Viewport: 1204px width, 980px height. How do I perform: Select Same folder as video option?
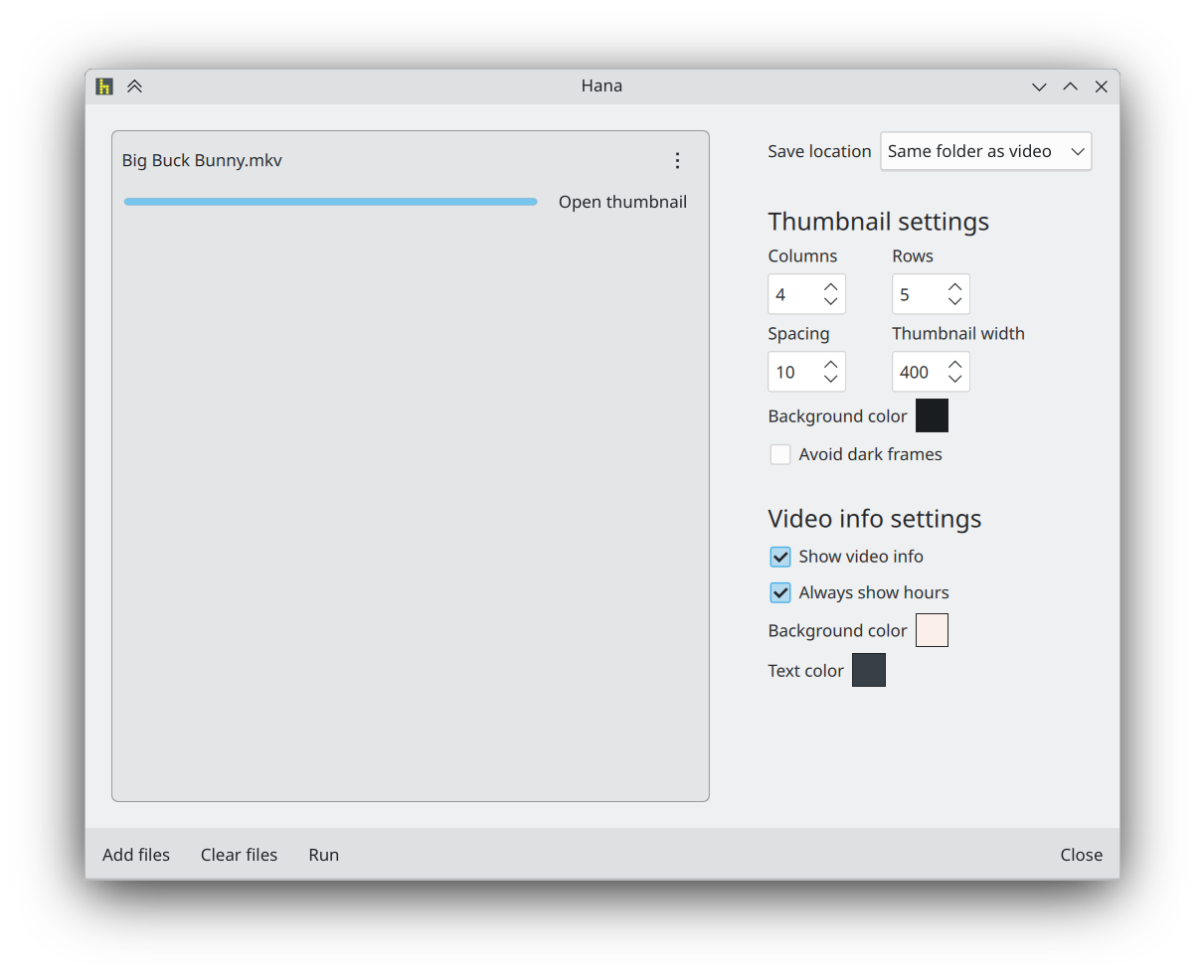point(969,151)
